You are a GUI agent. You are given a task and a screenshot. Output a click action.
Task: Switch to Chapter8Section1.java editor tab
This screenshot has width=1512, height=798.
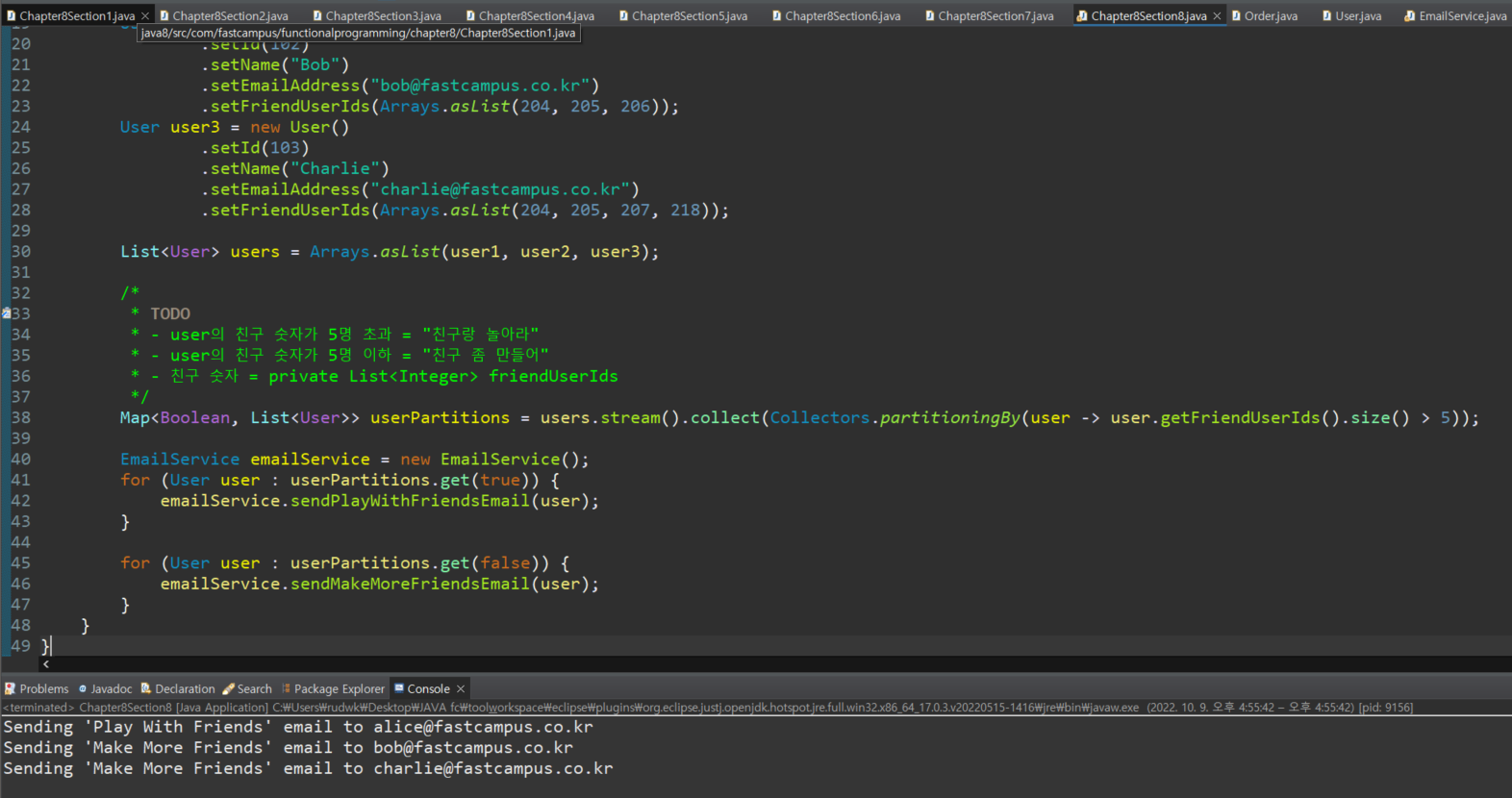[77, 15]
